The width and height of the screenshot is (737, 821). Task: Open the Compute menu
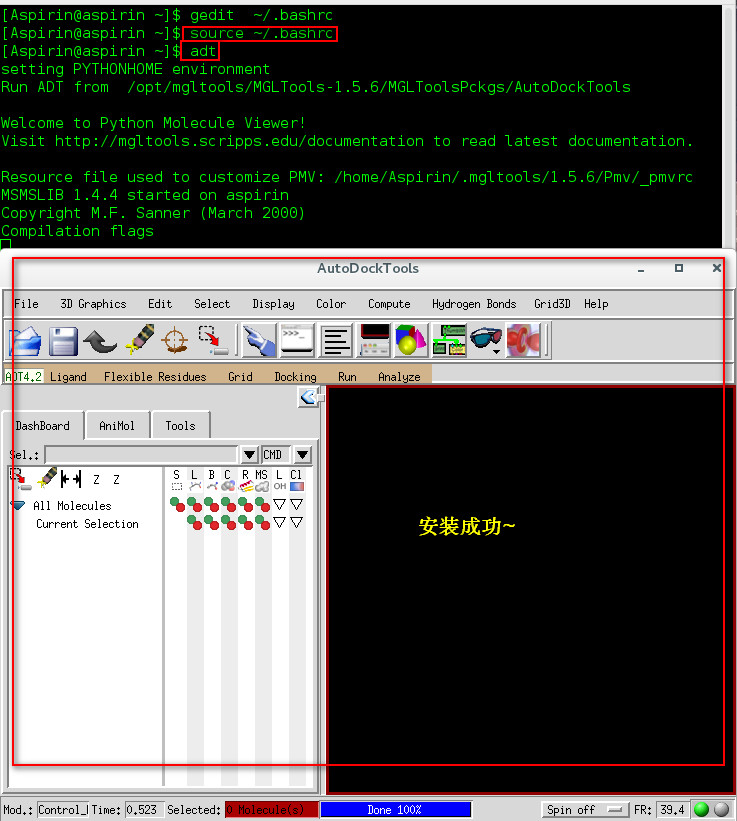(389, 304)
